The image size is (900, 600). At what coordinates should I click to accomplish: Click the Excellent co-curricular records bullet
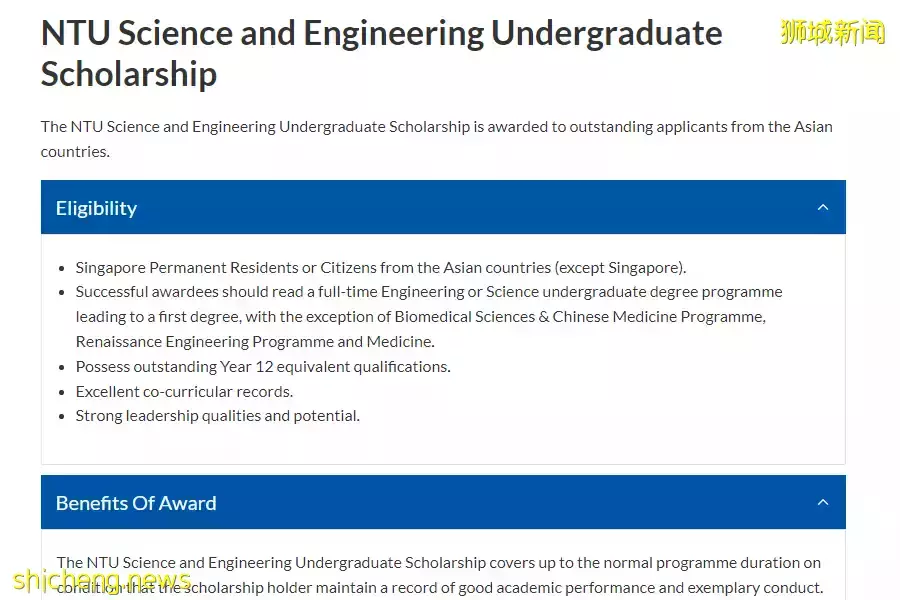[x=184, y=392]
